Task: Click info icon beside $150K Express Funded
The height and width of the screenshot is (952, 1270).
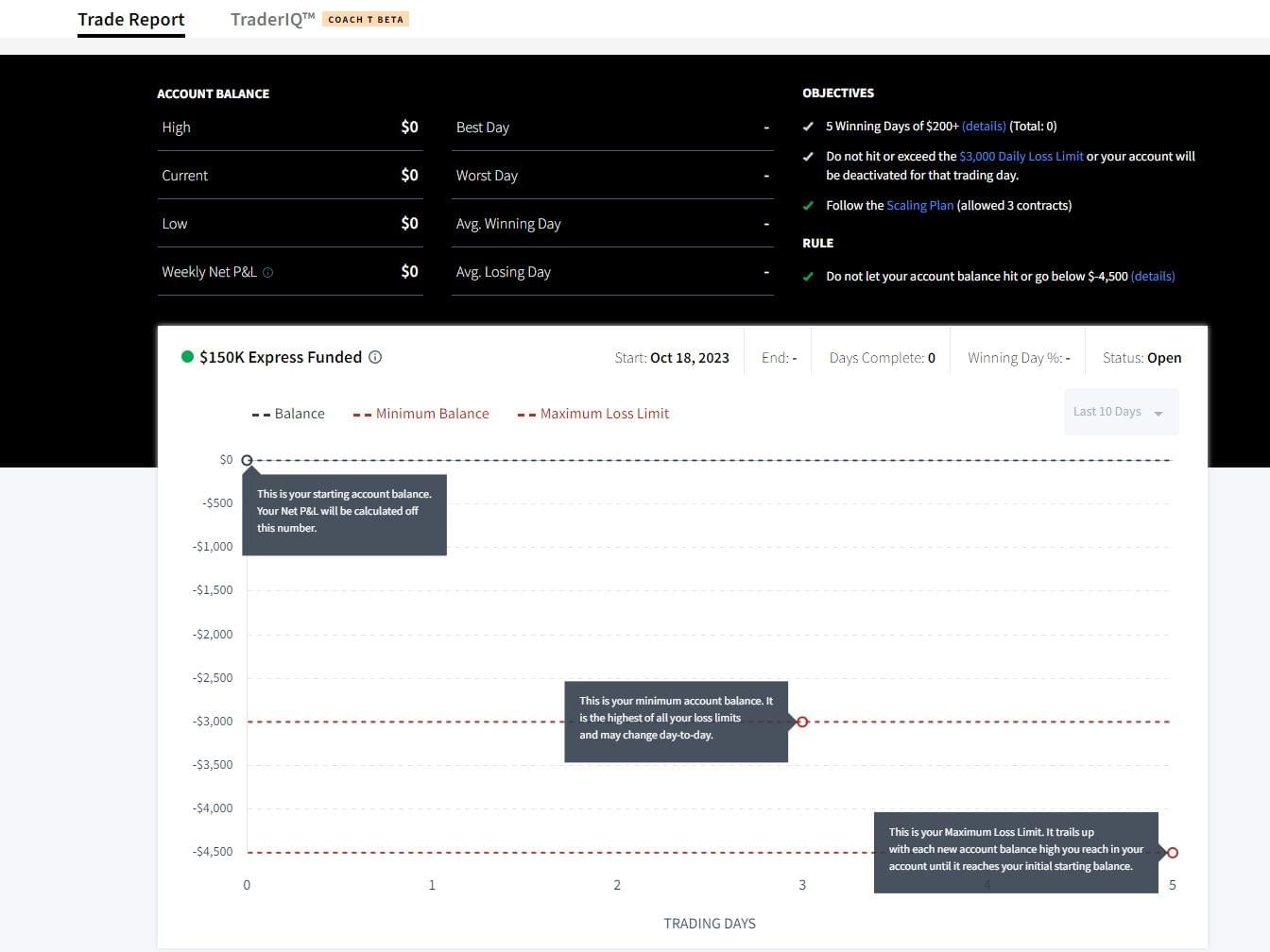Action: click(x=375, y=357)
